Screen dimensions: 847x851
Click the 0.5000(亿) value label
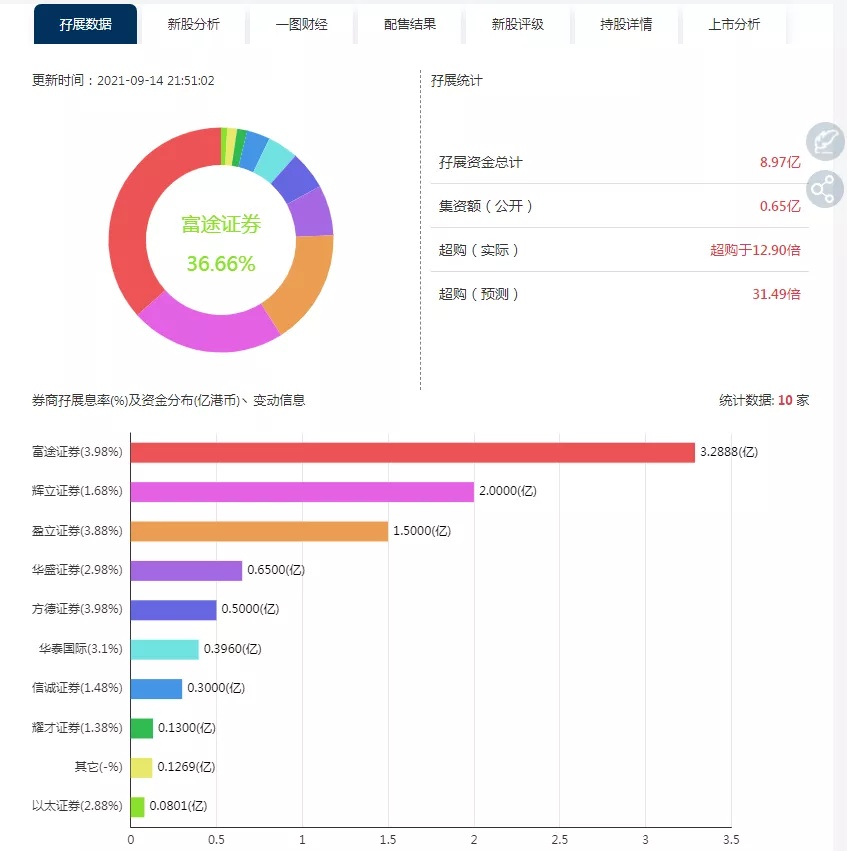pos(250,609)
